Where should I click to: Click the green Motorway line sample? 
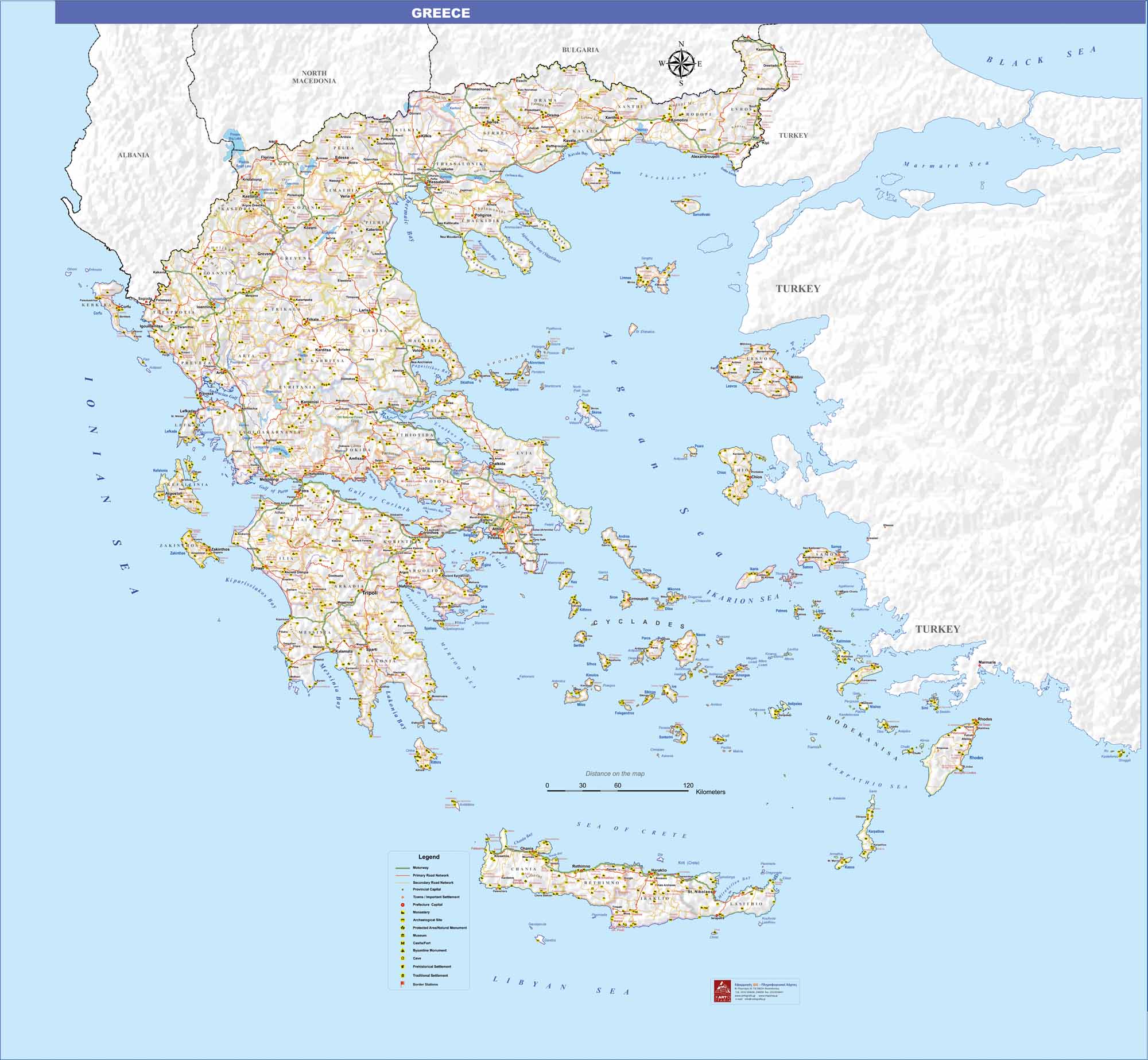[402, 868]
